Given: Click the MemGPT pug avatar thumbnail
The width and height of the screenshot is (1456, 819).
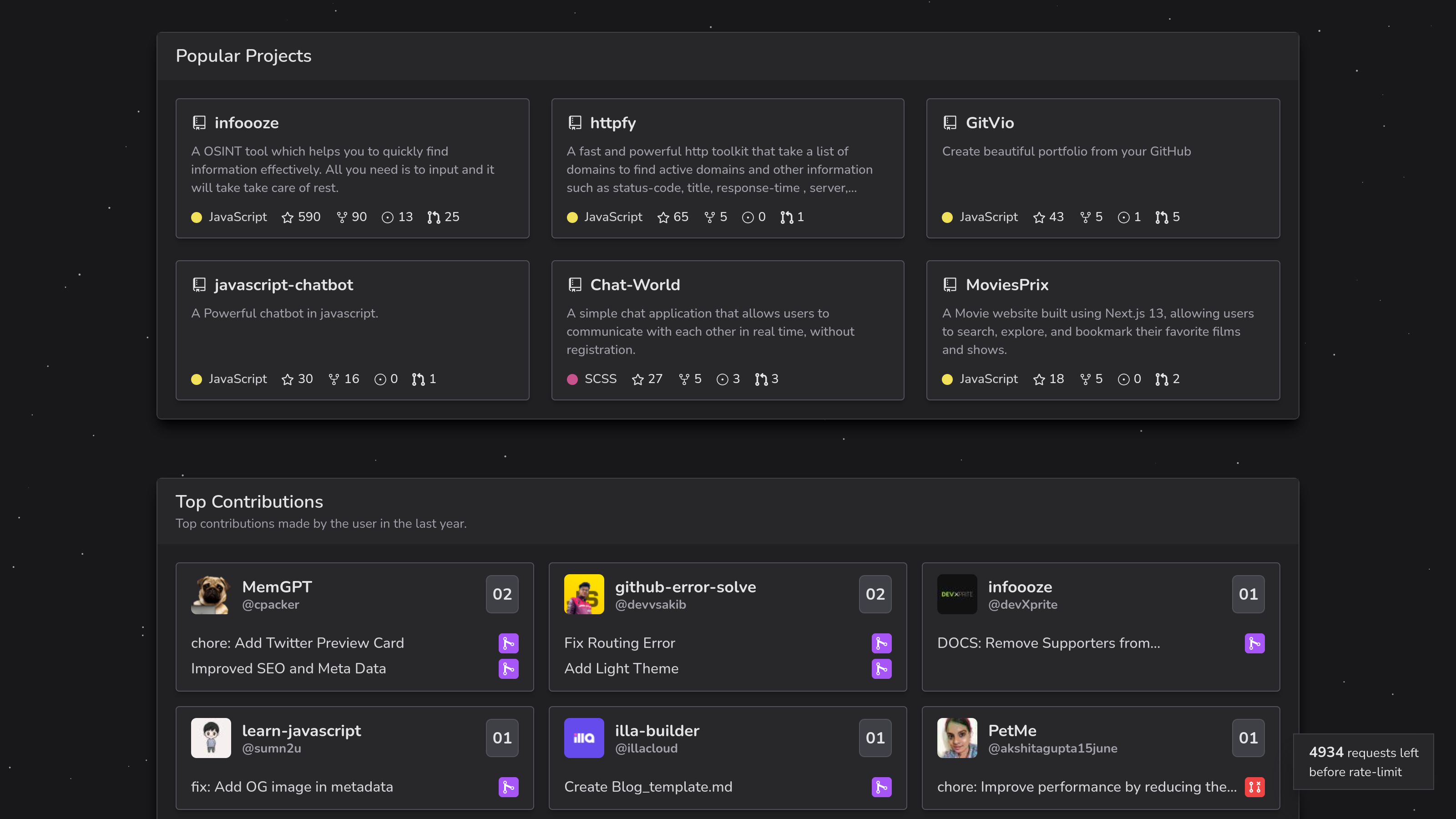Looking at the screenshot, I should (x=211, y=594).
